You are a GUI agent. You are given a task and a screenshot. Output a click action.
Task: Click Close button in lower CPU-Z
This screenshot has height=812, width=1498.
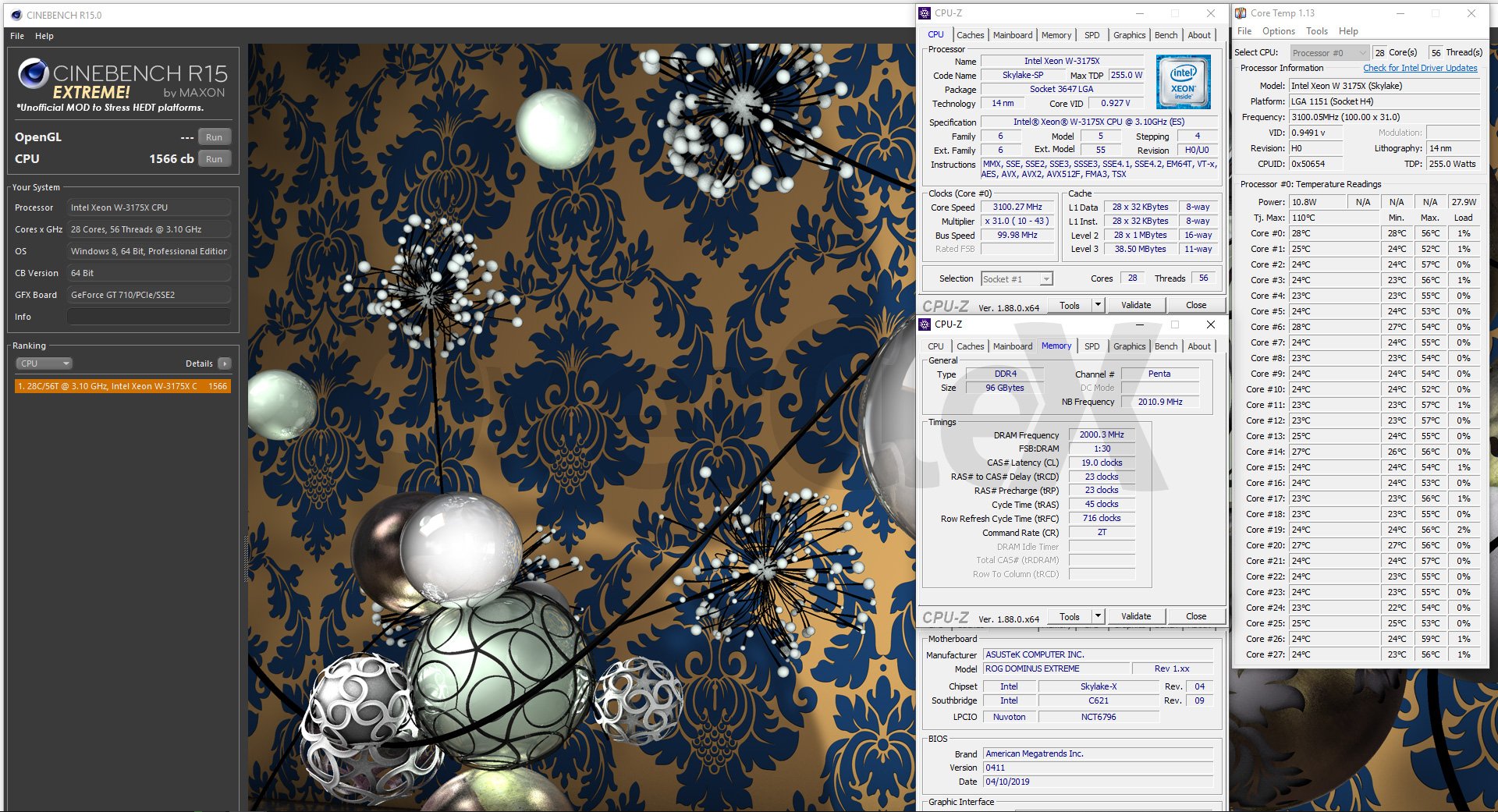1196,616
